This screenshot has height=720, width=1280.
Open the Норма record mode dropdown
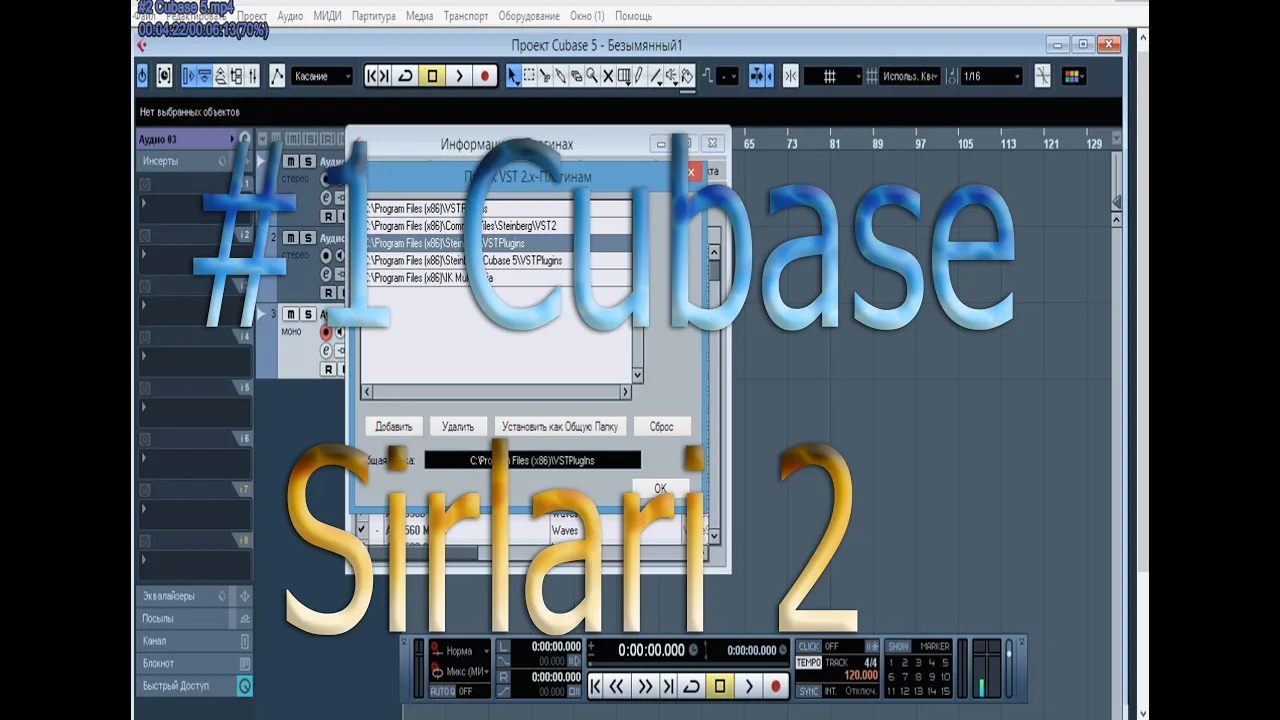(459, 651)
